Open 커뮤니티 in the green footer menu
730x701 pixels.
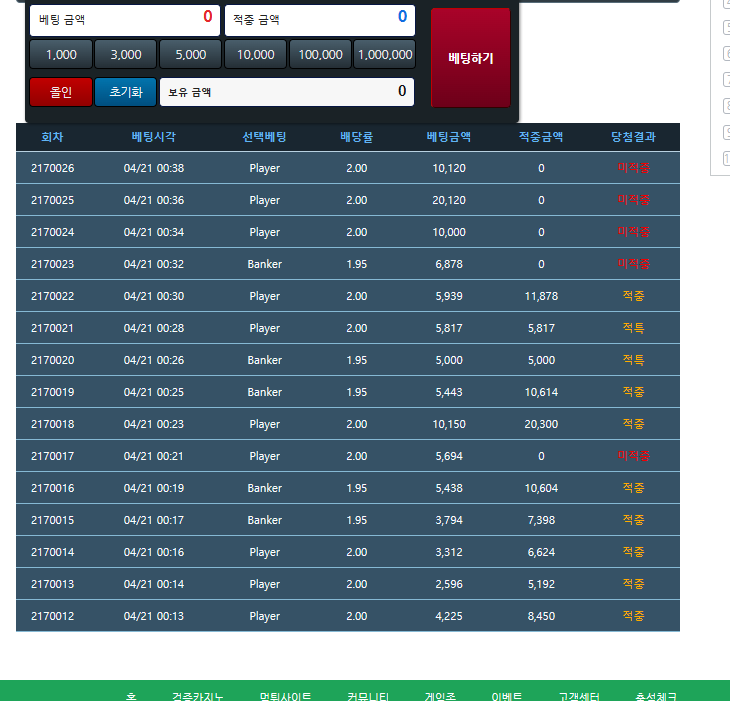[371, 696]
